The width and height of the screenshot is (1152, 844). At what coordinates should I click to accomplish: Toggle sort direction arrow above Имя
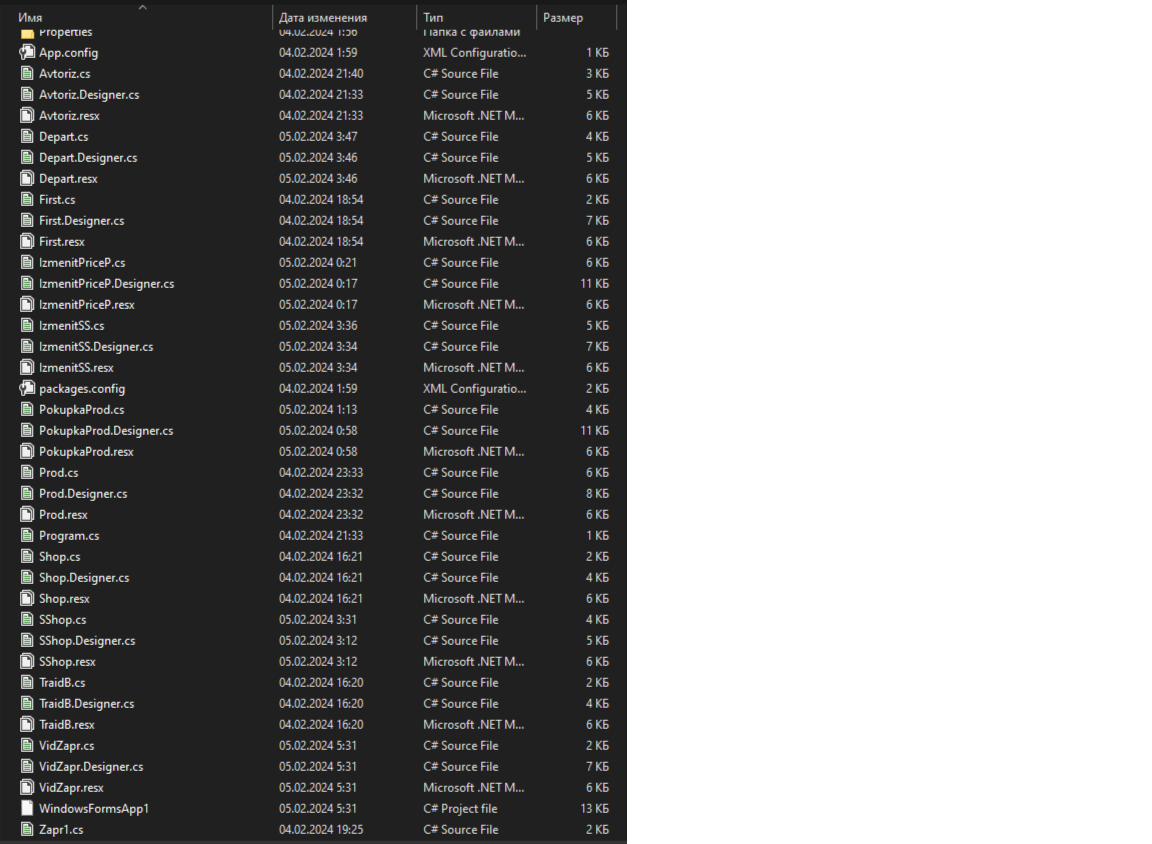(142, 7)
